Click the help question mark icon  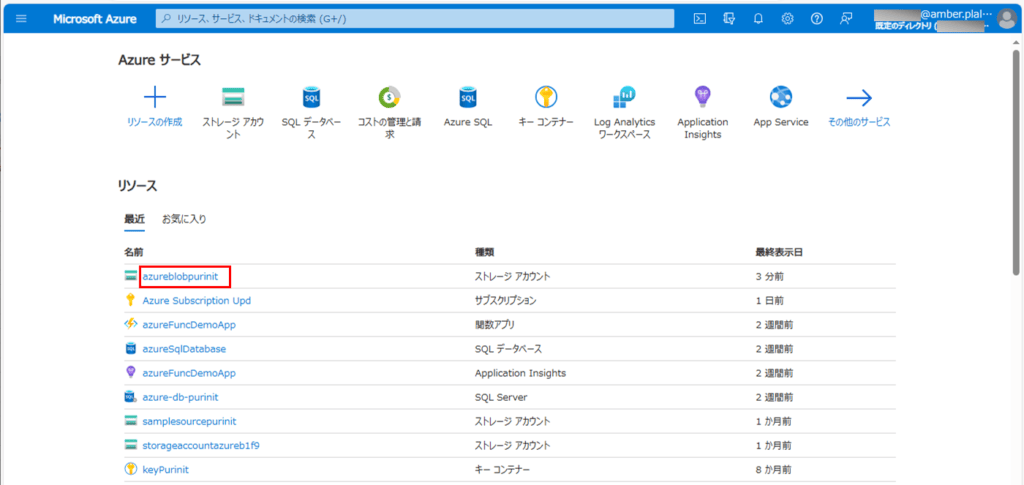[817, 19]
